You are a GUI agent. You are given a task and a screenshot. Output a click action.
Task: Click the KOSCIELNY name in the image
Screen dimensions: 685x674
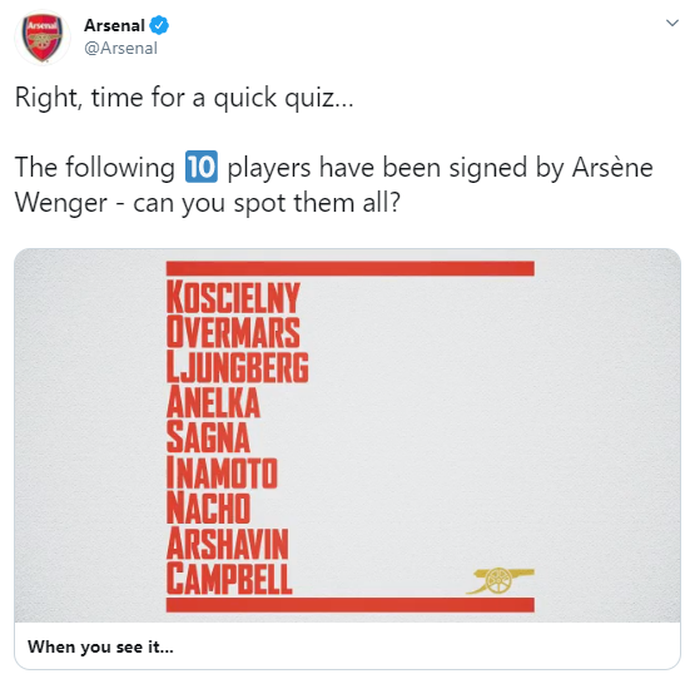click(233, 297)
